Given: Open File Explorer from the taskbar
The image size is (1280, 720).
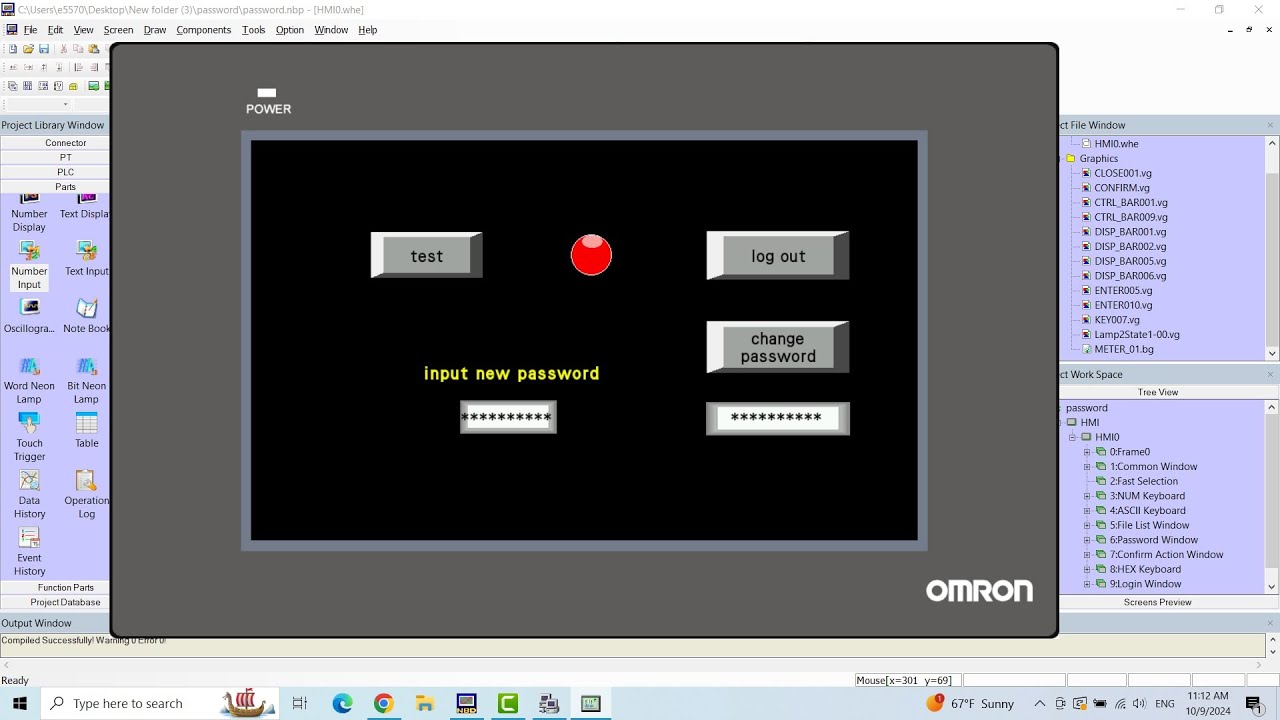Looking at the screenshot, I should [425, 704].
